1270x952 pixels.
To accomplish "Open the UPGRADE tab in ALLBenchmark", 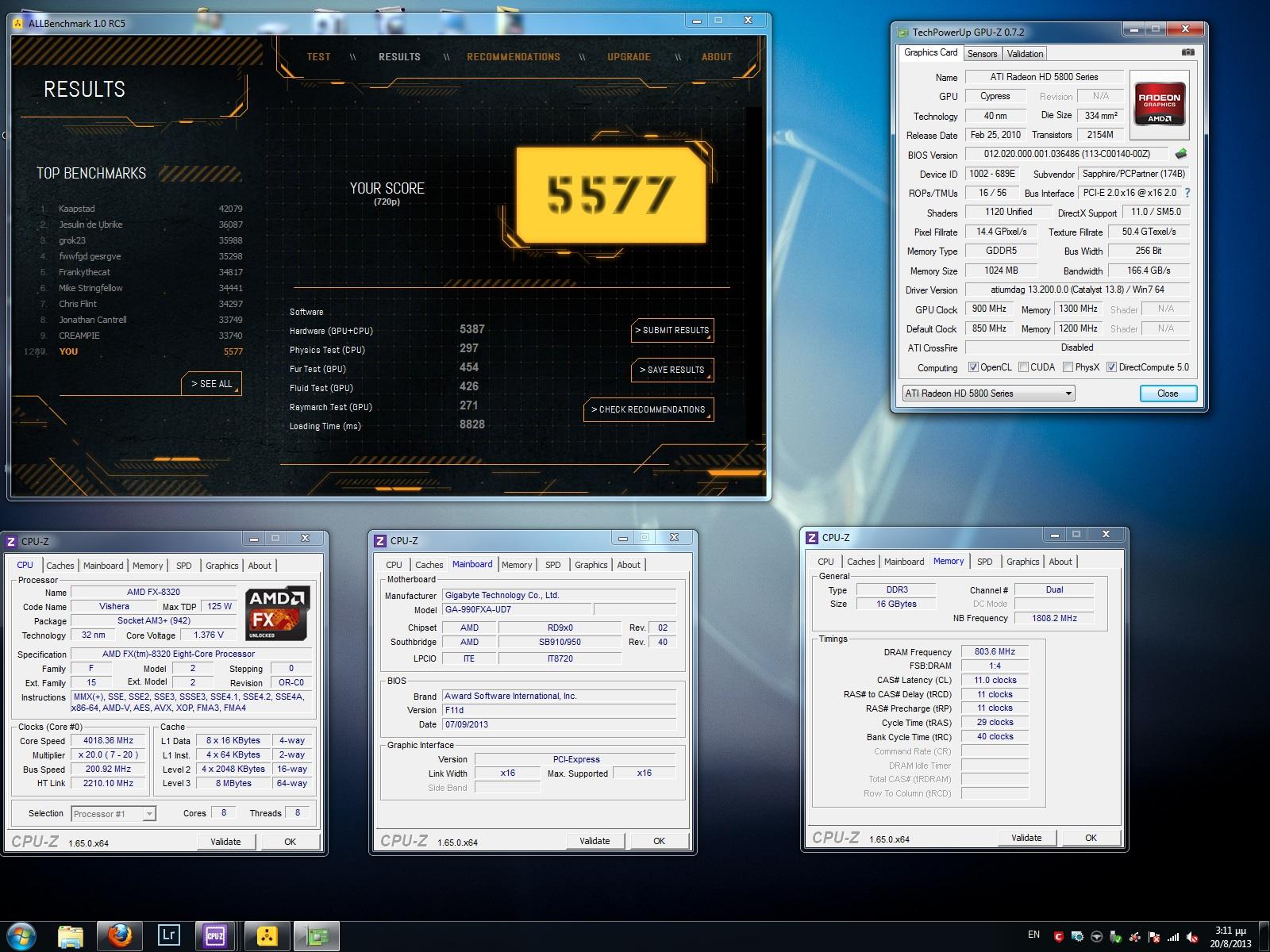I will pyautogui.click(x=629, y=57).
